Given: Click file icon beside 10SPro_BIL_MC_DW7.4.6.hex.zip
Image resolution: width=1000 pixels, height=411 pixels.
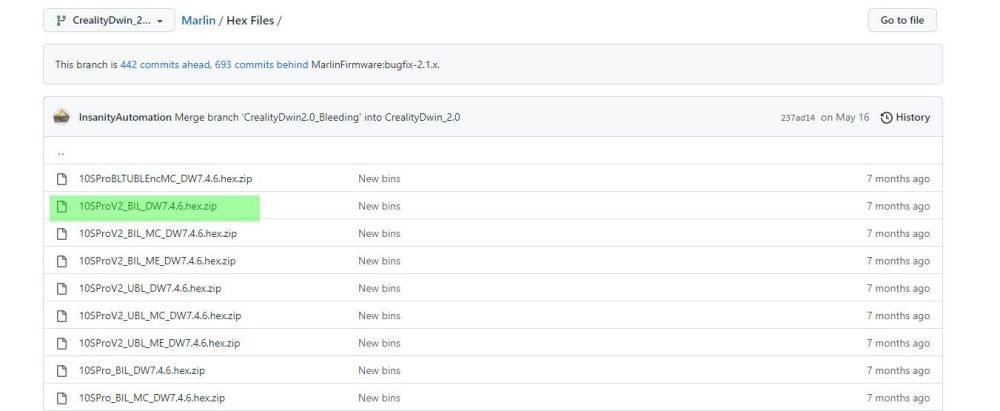Looking at the screenshot, I should [x=62, y=398].
